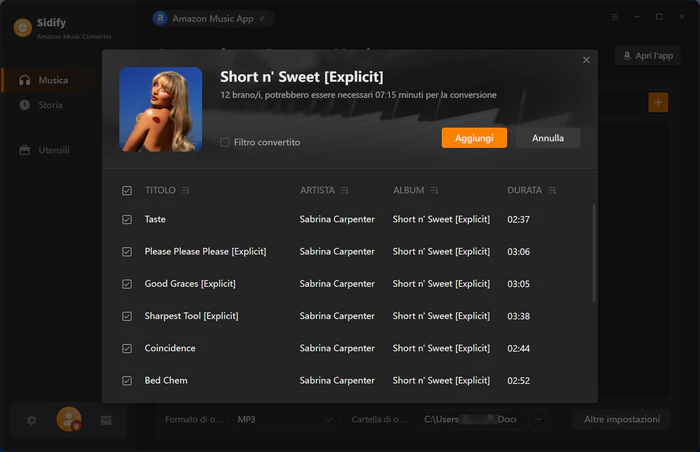This screenshot has width=700, height=452.
Task: Click album name in Bed Chem row
Action: 441,381
